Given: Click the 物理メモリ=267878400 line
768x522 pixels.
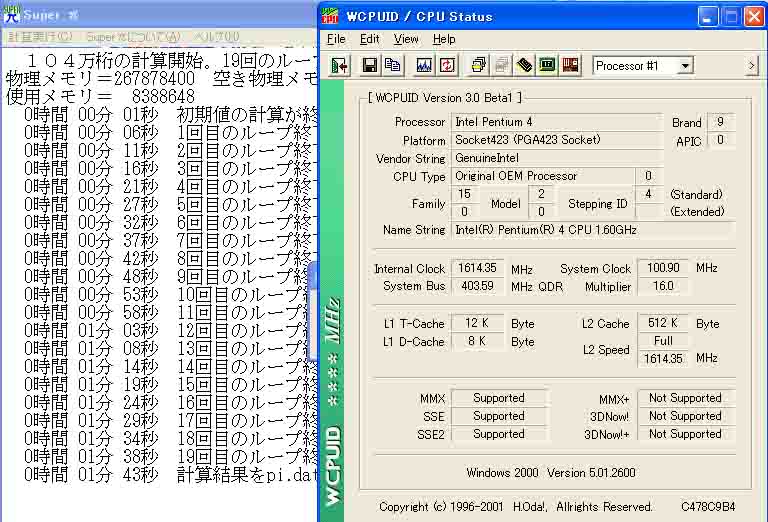Looking at the screenshot, I should (162, 79).
